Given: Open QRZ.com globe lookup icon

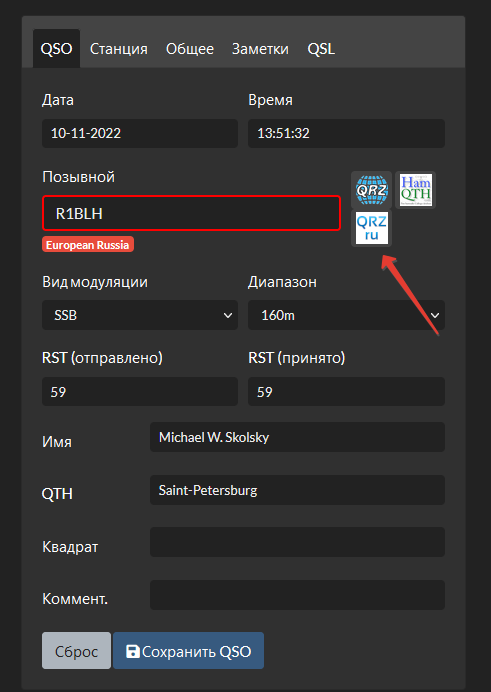Looking at the screenshot, I should tap(371, 190).
